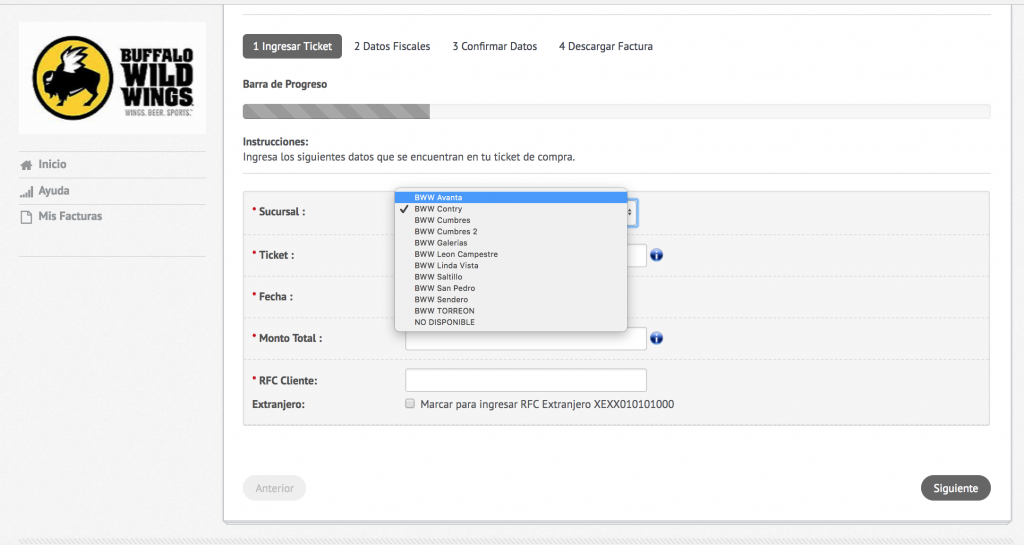This screenshot has width=1024, height=545.
Task: Focus the RFC Cliente input field
Action: pyautogui.click(x=526, y=381)
